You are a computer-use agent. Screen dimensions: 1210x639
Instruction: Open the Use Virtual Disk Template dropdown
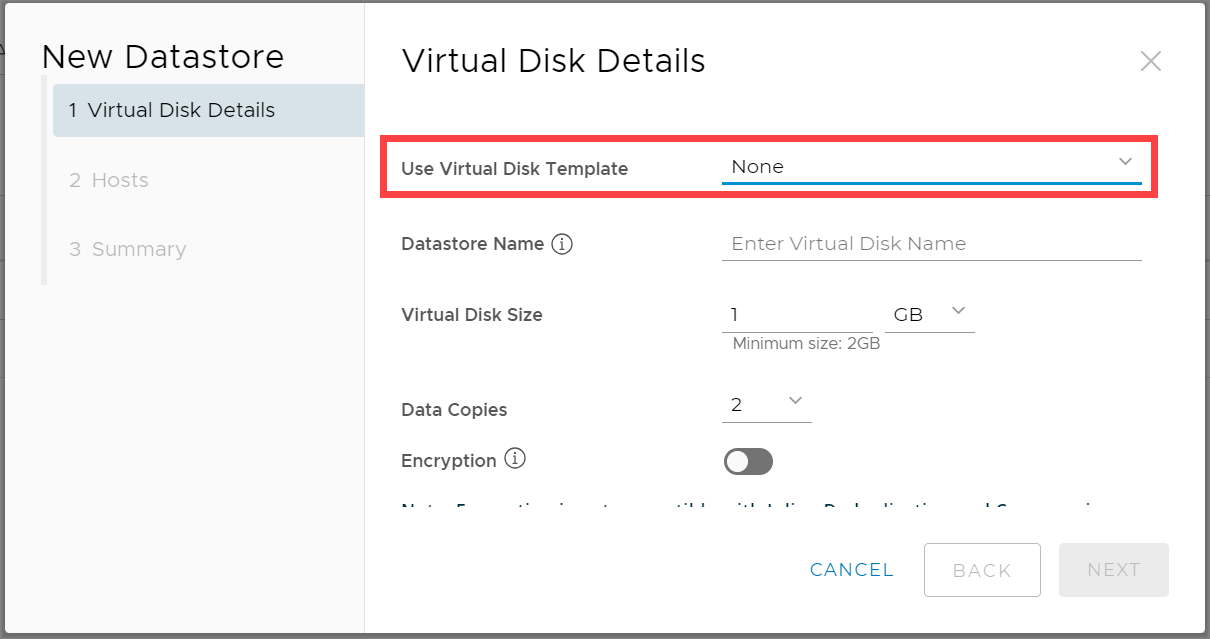pos(930,166)
